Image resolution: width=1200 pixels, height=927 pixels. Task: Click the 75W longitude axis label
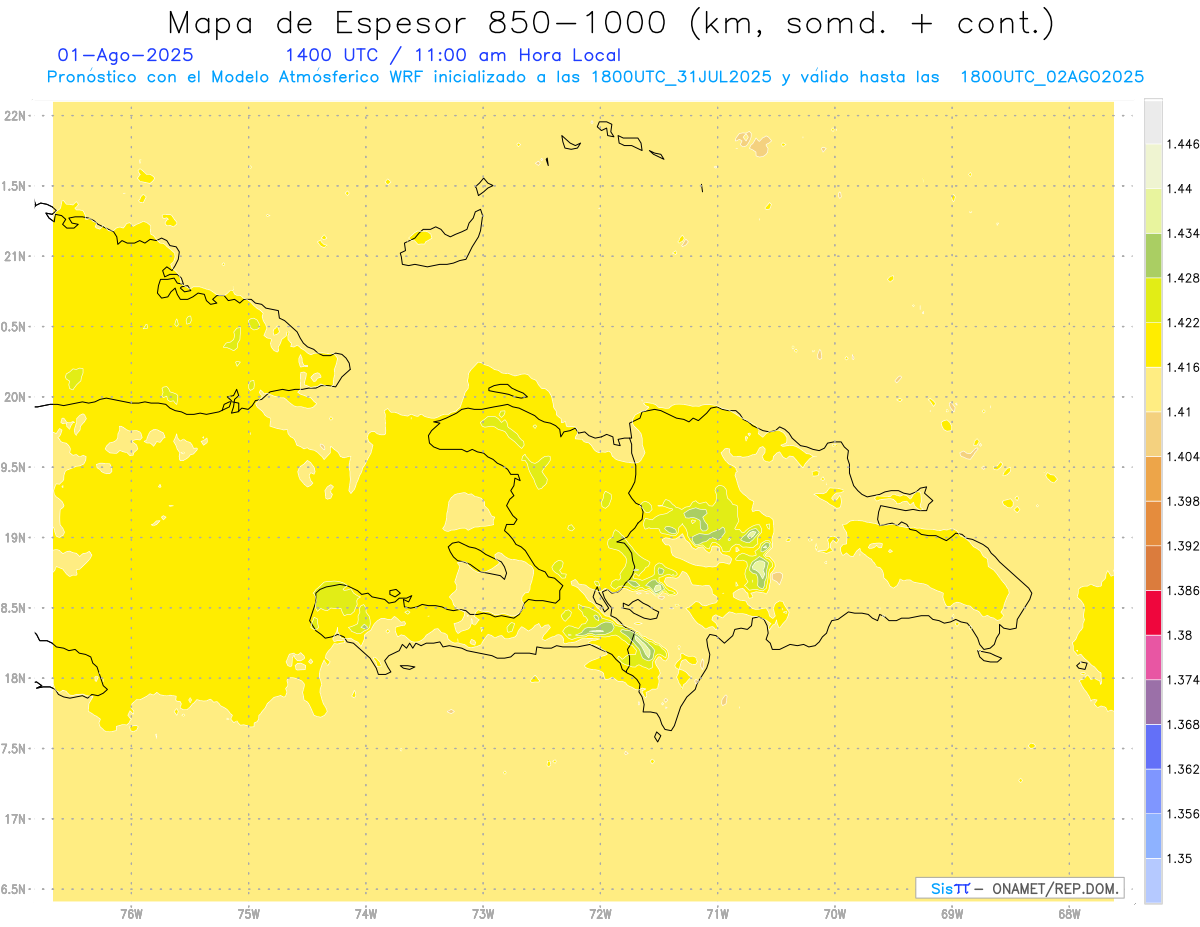[x=249, y=913]
